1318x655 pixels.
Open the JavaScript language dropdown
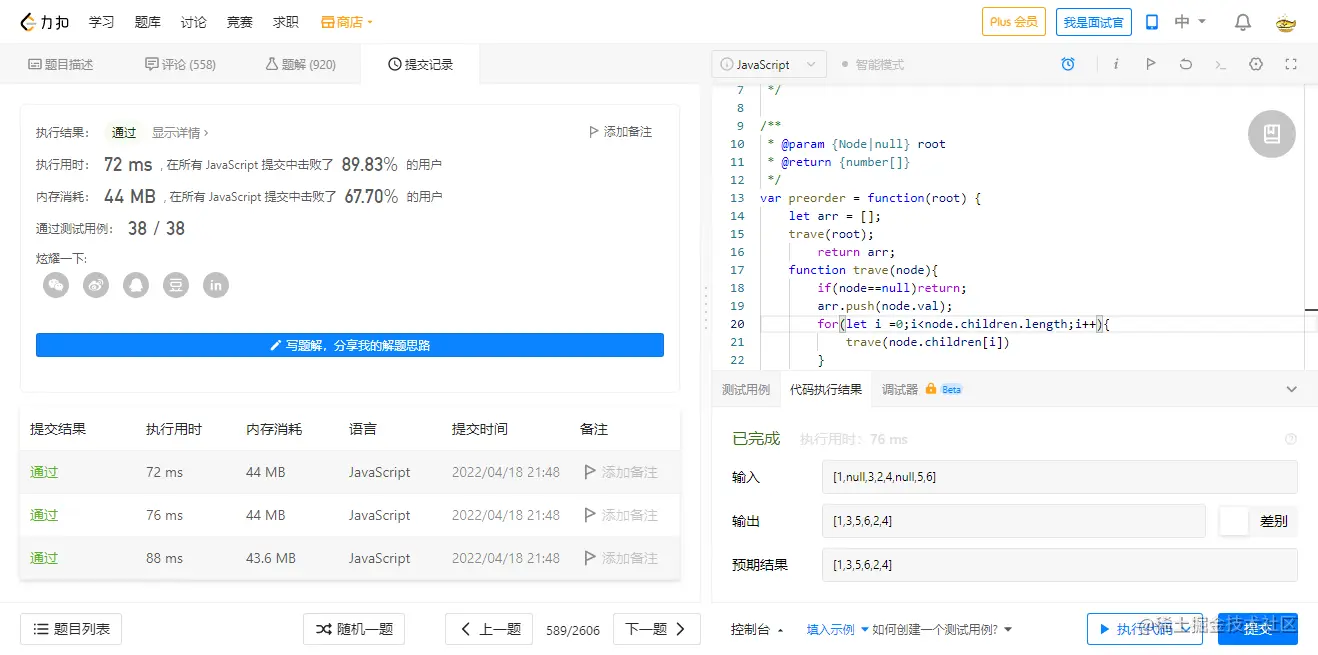(x=769, y=64)
